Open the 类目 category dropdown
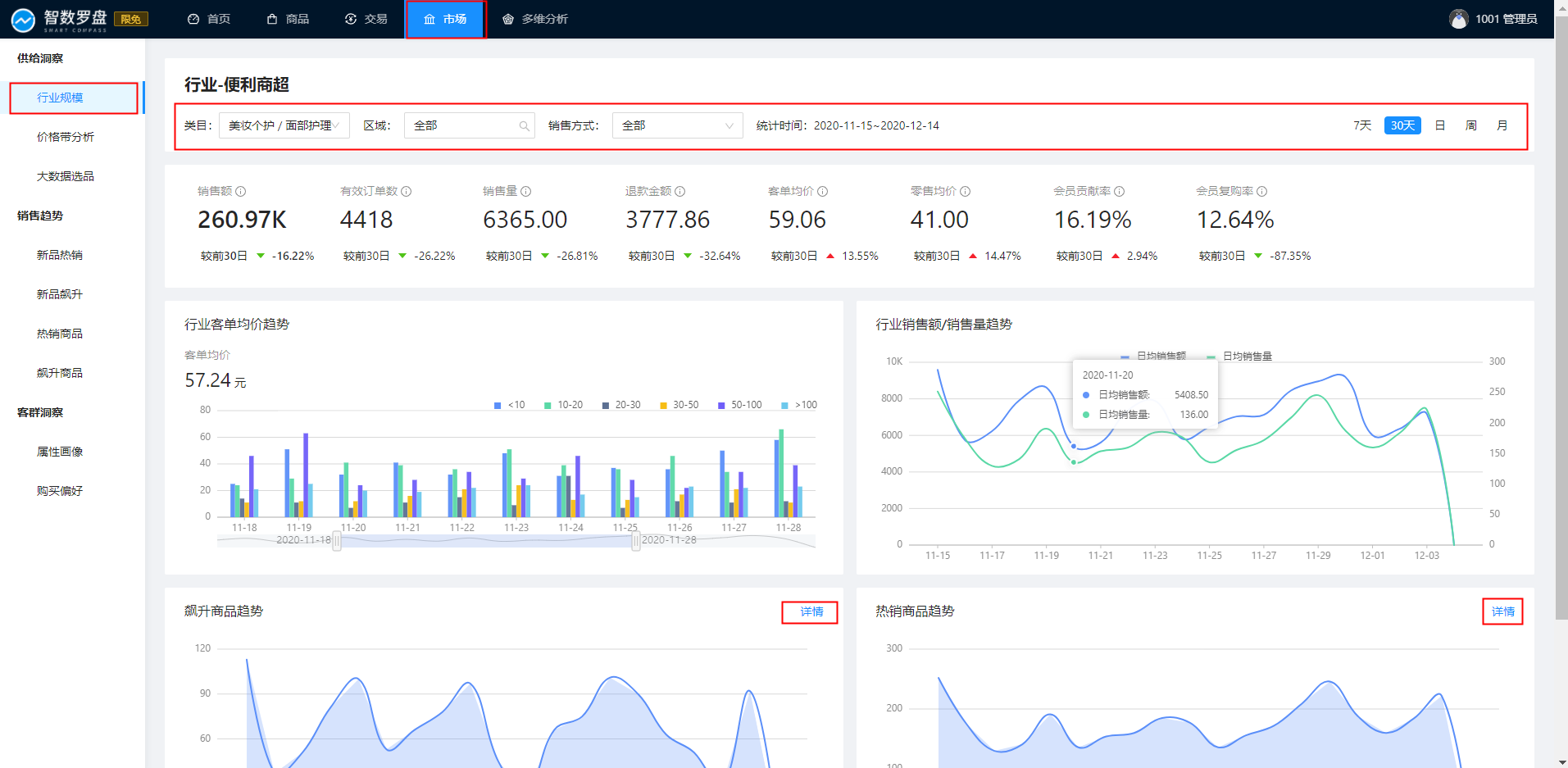Image resolution: width=1568 pixels, height=768 pixels. tap(284, 125)
